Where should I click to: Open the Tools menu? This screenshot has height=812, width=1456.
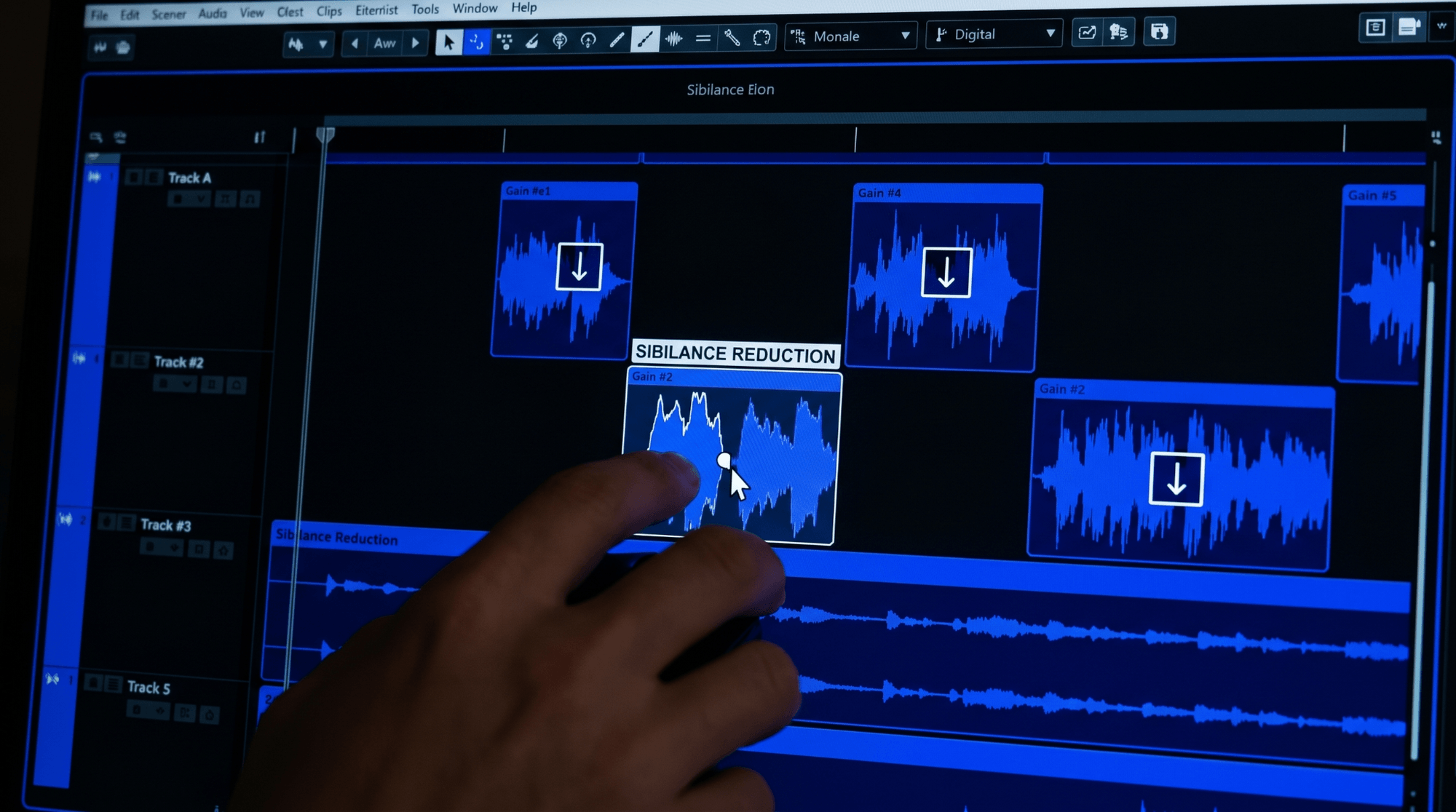pos(425,9)
